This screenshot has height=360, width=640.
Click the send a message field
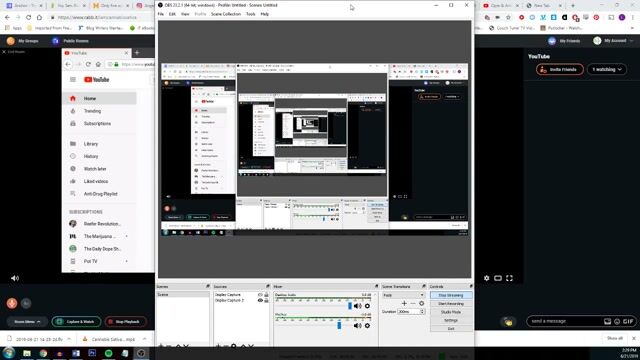tap(566, 321)
